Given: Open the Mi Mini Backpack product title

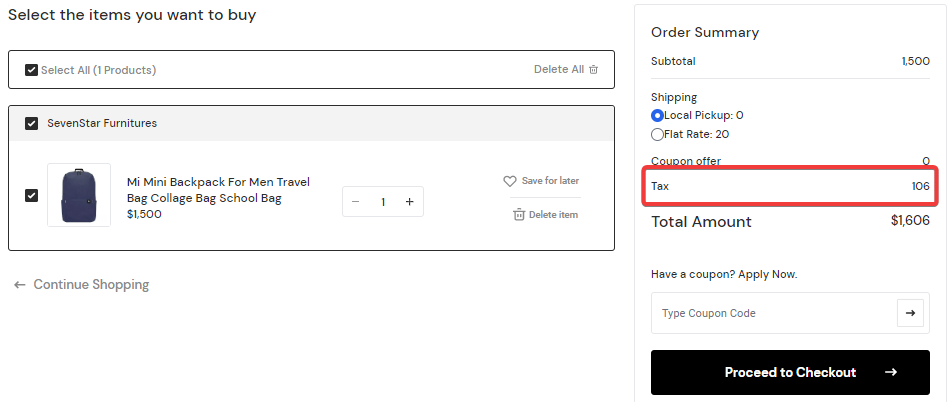Looking at the screenshot, I should click(218, 190).
